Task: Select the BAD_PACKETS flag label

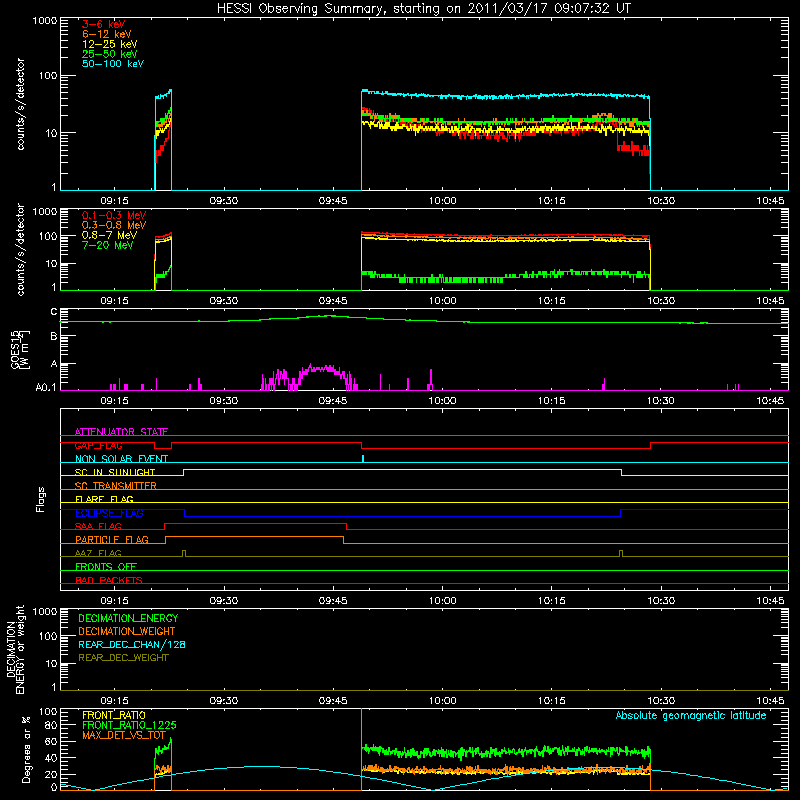Action: (109, 580)
